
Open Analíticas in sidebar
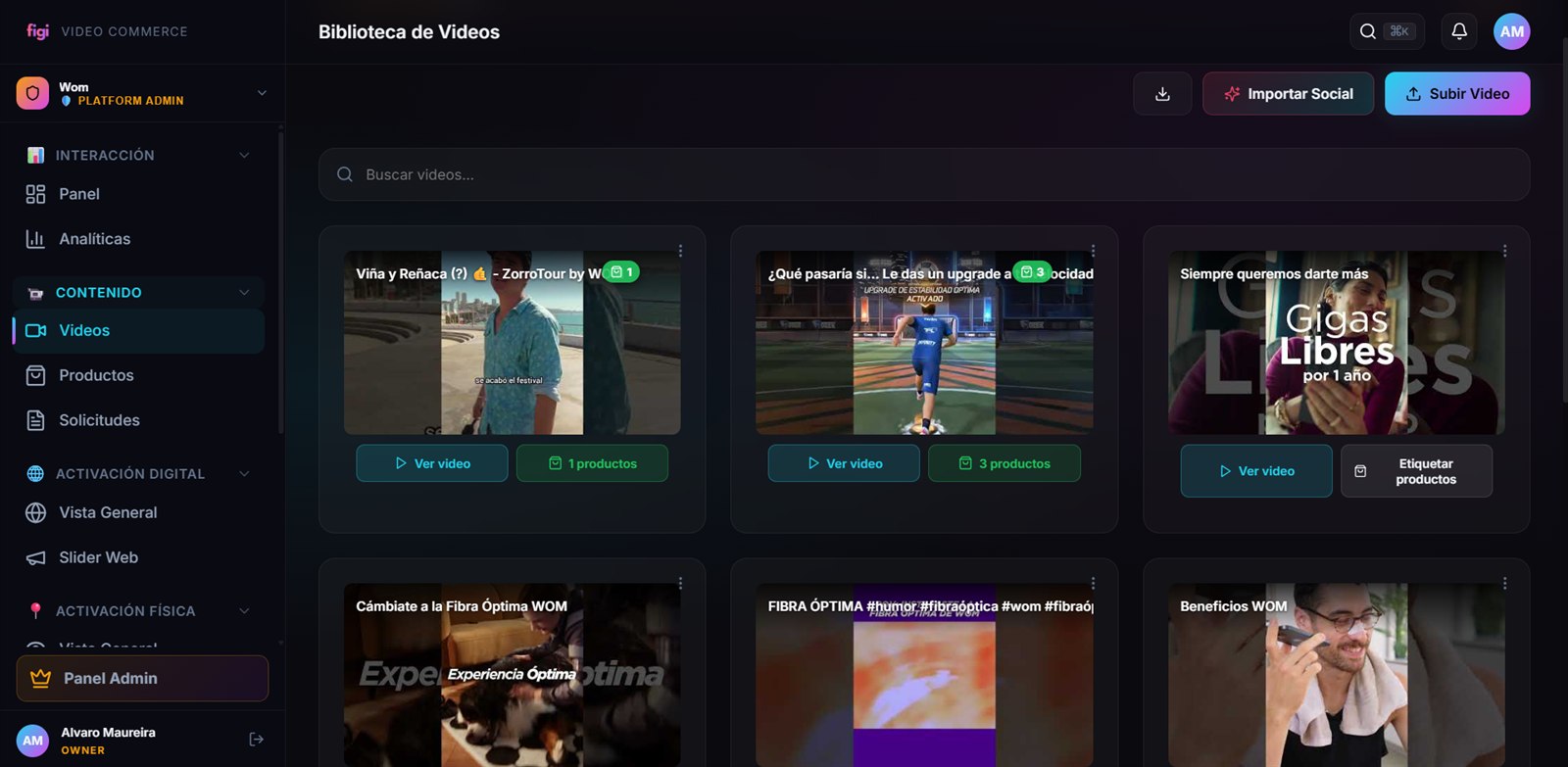[x=138, y=239]
